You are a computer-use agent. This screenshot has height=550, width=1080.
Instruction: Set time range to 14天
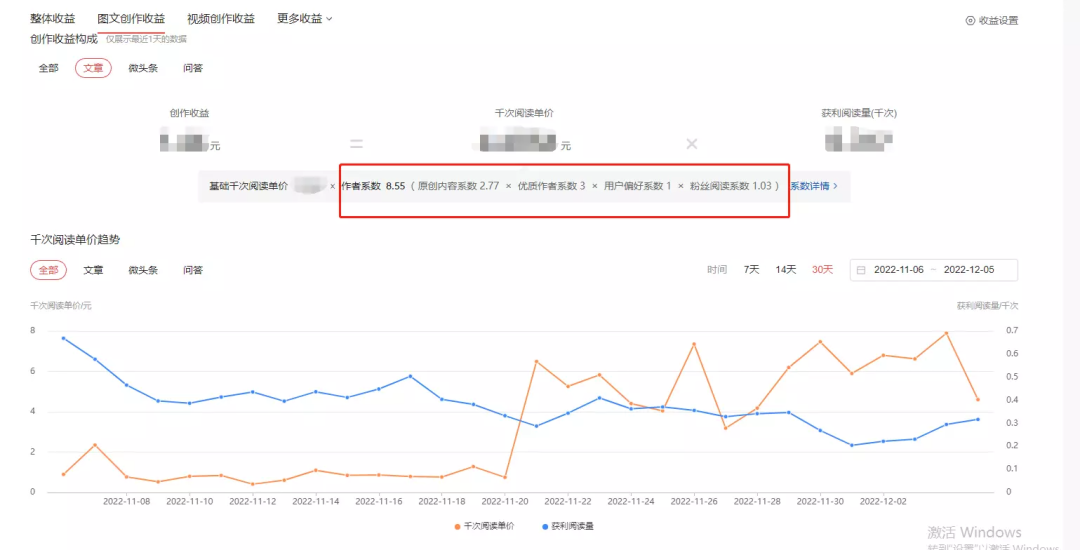pyautogui.click(x=786, y=270)
